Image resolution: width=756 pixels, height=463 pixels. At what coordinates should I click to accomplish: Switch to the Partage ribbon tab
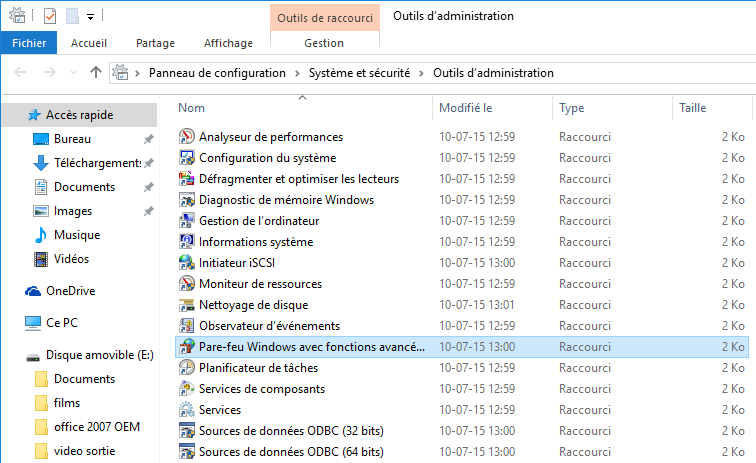pyautogui.click(x=155, y=43)
